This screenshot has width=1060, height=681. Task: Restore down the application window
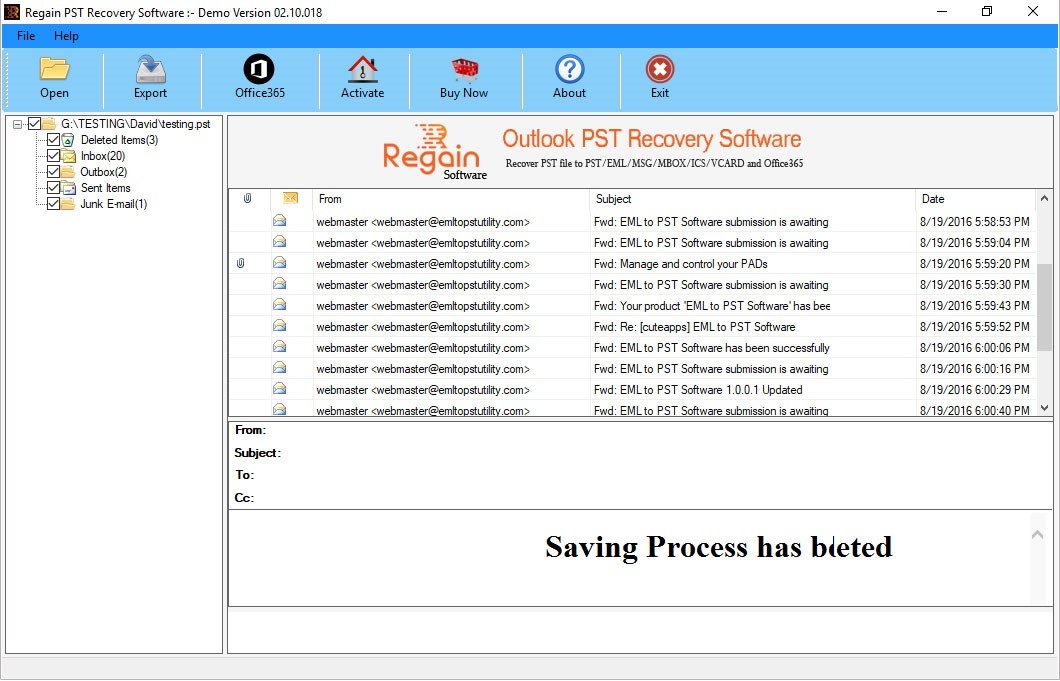pos(987,11)
